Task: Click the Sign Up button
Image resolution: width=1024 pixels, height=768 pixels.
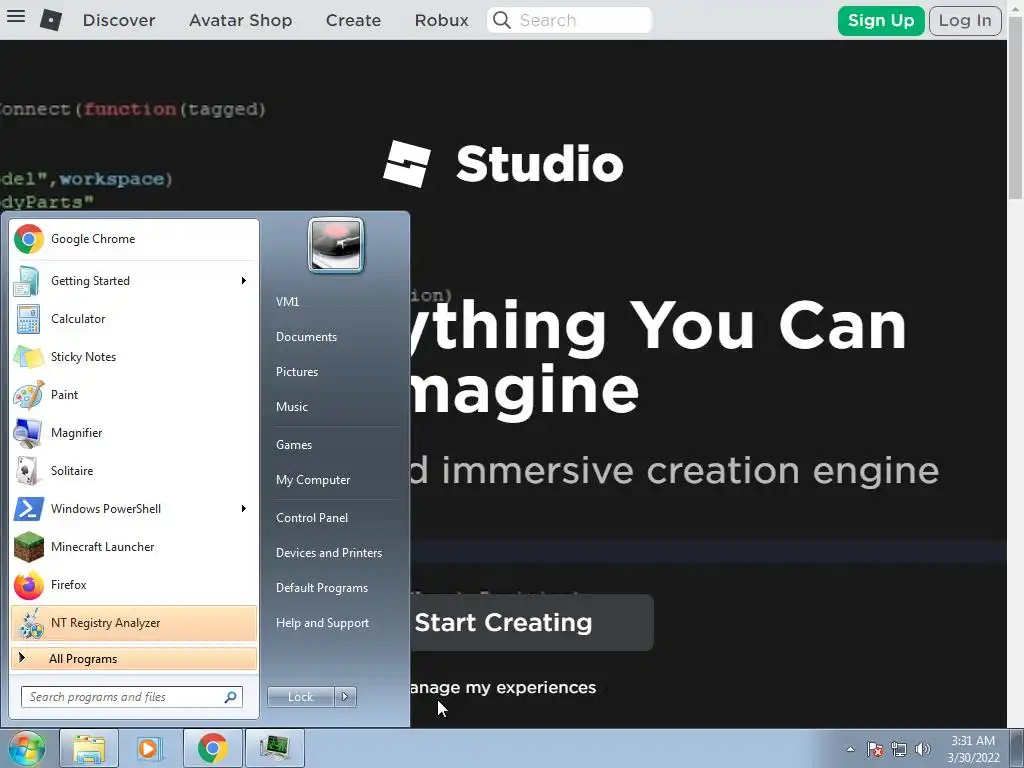Action: [881, 20]
